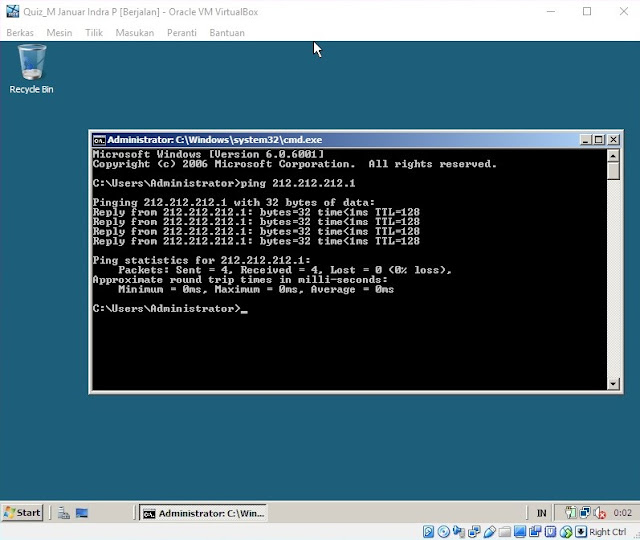Click the Safely Remove Hardware tray icon
The image size is (640, 540).
point(571,512)
